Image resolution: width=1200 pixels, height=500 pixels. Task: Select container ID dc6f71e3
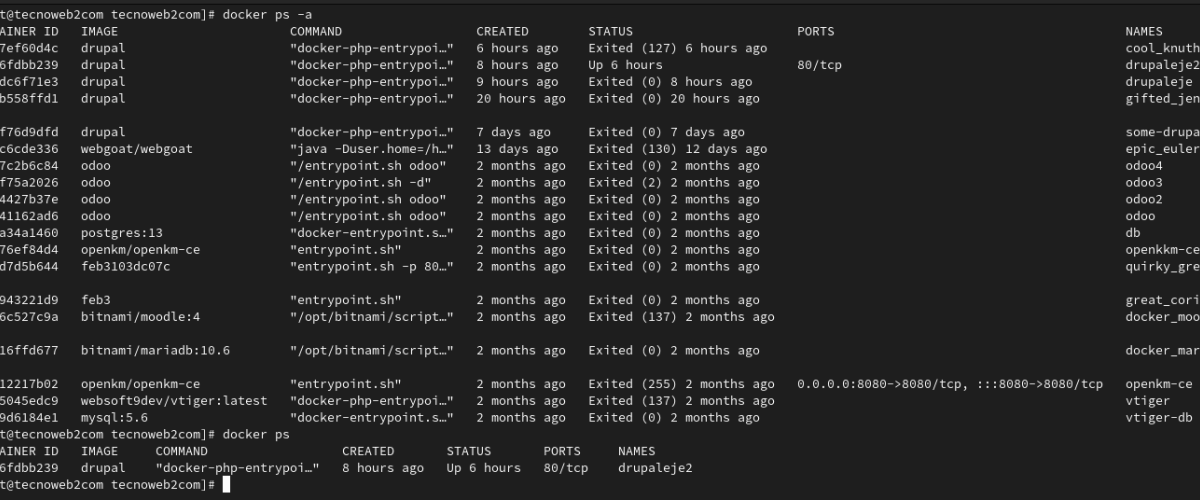pos(30,82)
